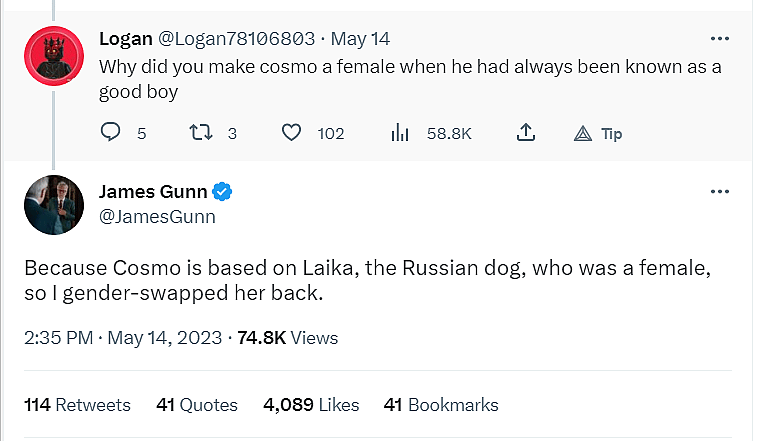
Task: Click the James Gunn display name
Action: tap(155, 191)
